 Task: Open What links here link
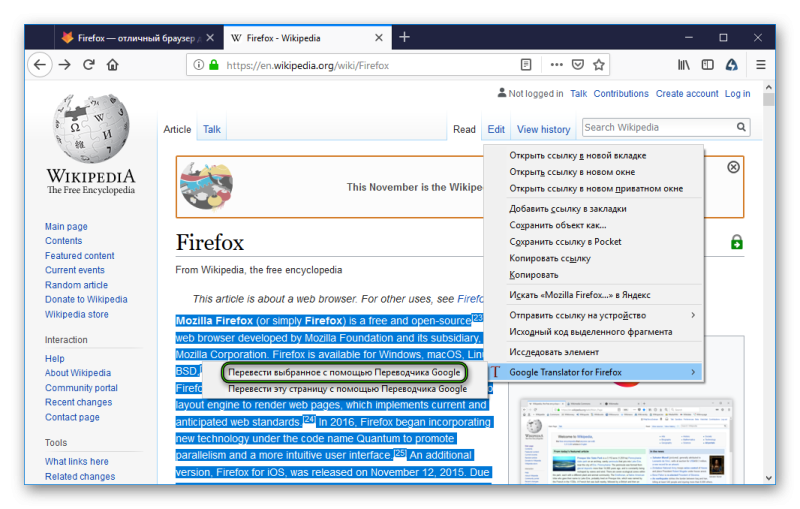pyautogui.click(x=77, y=462)
